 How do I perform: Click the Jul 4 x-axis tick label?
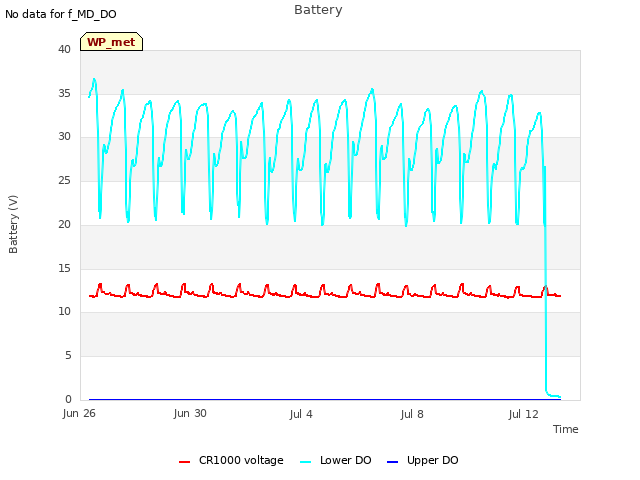click(301, 414)
